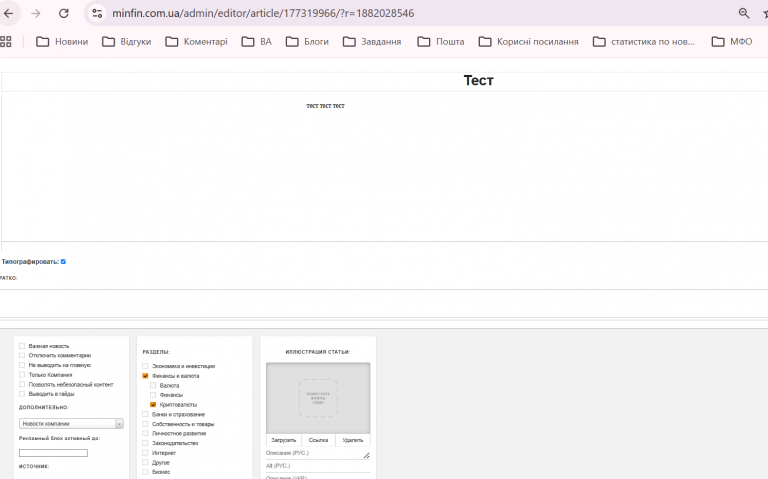Check Только Компания option

(x=22, y=375)
